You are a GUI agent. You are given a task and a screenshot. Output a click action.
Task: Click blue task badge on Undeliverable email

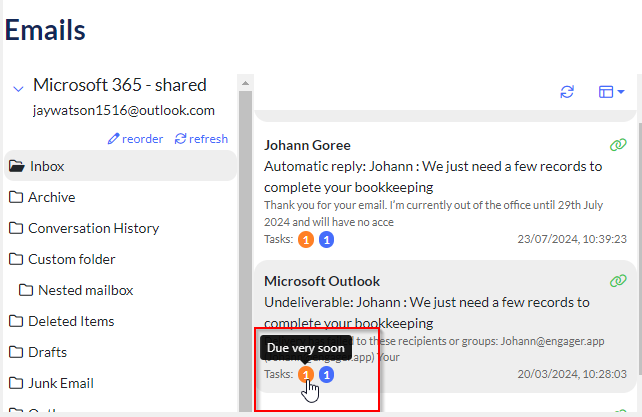click(326, 374)
